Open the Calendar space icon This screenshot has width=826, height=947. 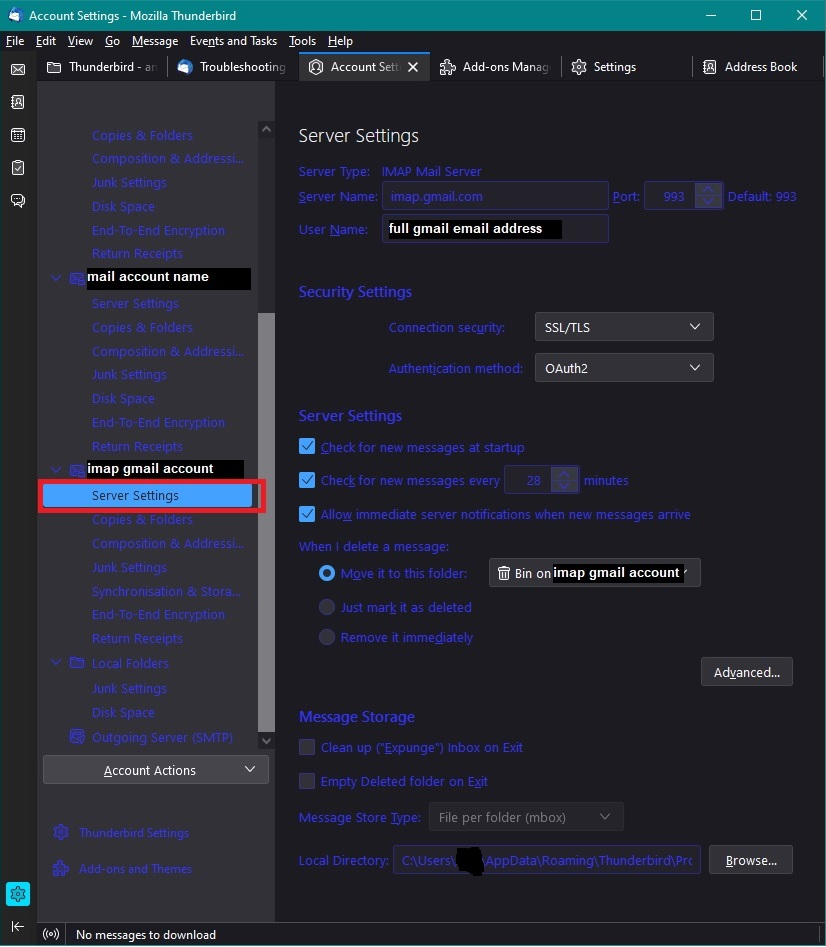[x=18, y=135]
